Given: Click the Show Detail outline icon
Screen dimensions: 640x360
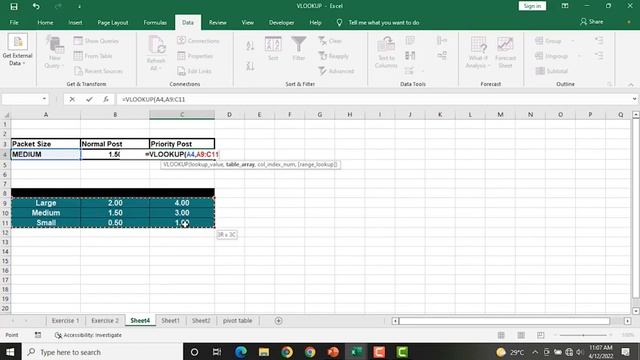Looking at the screenshot, I should tap(599, 40).
